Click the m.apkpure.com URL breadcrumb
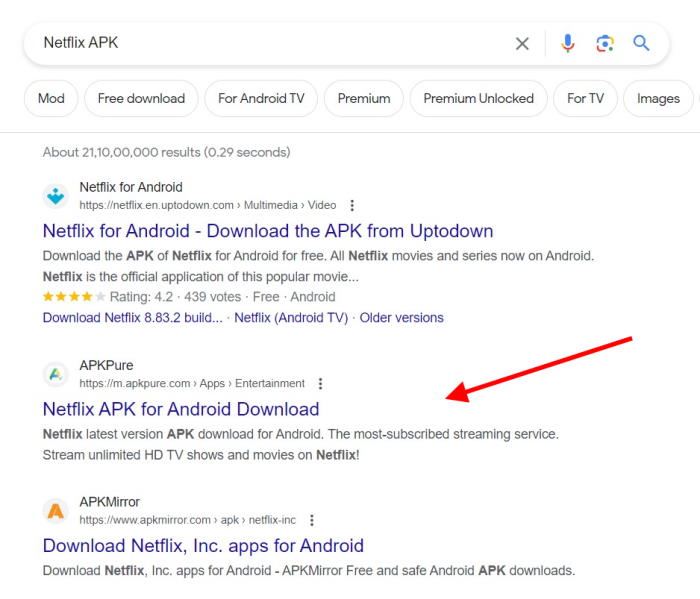 click(x=192, y=383)
